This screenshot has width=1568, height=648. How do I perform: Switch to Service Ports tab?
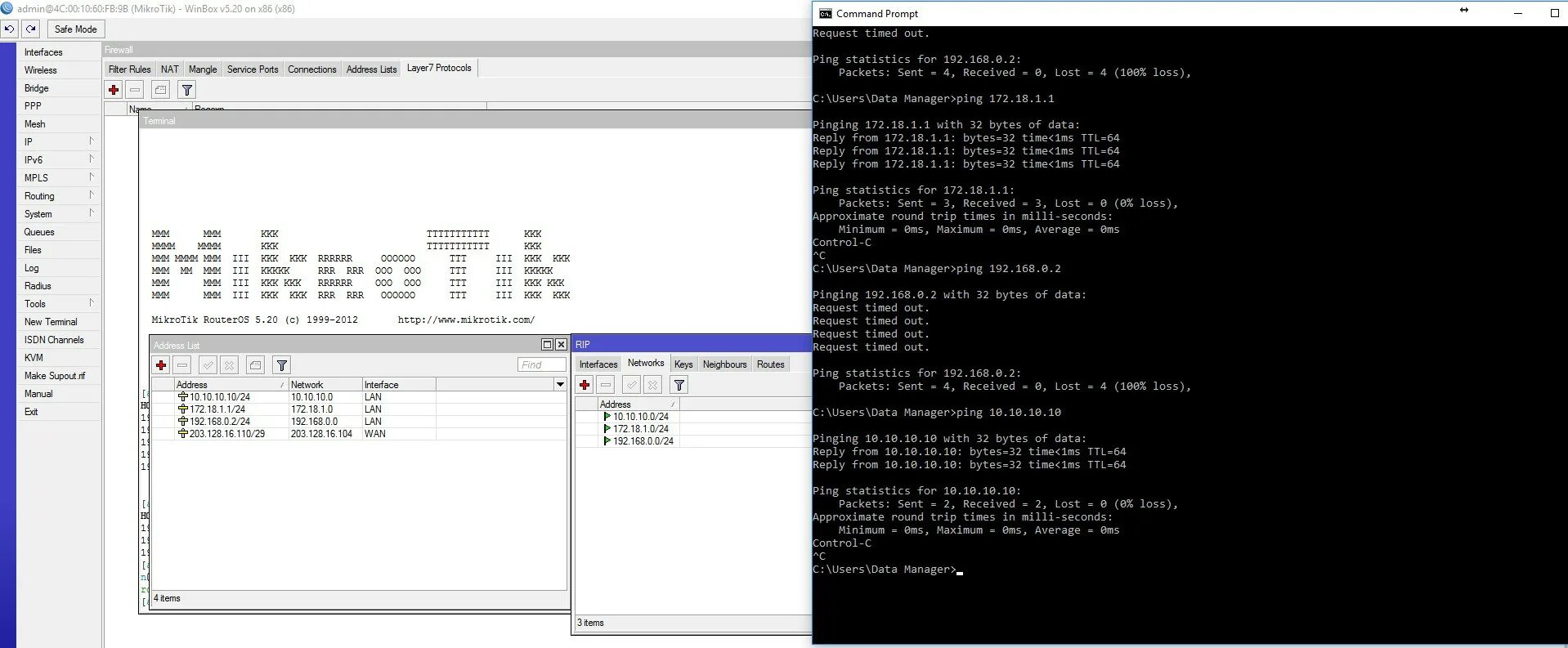pos(253,69)
